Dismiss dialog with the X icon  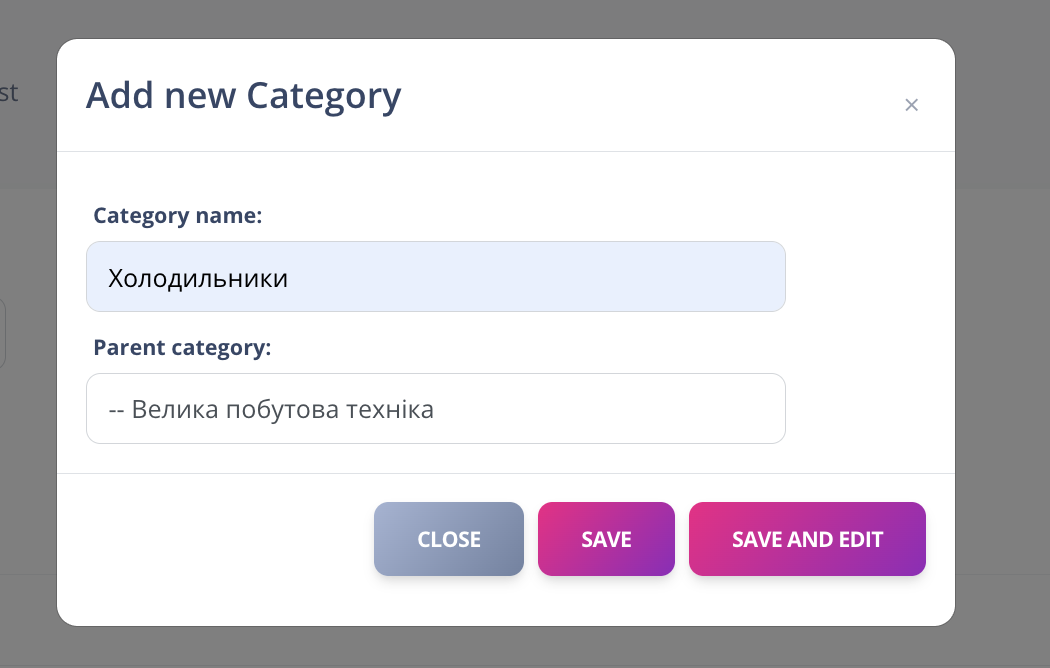pos(911,105)
